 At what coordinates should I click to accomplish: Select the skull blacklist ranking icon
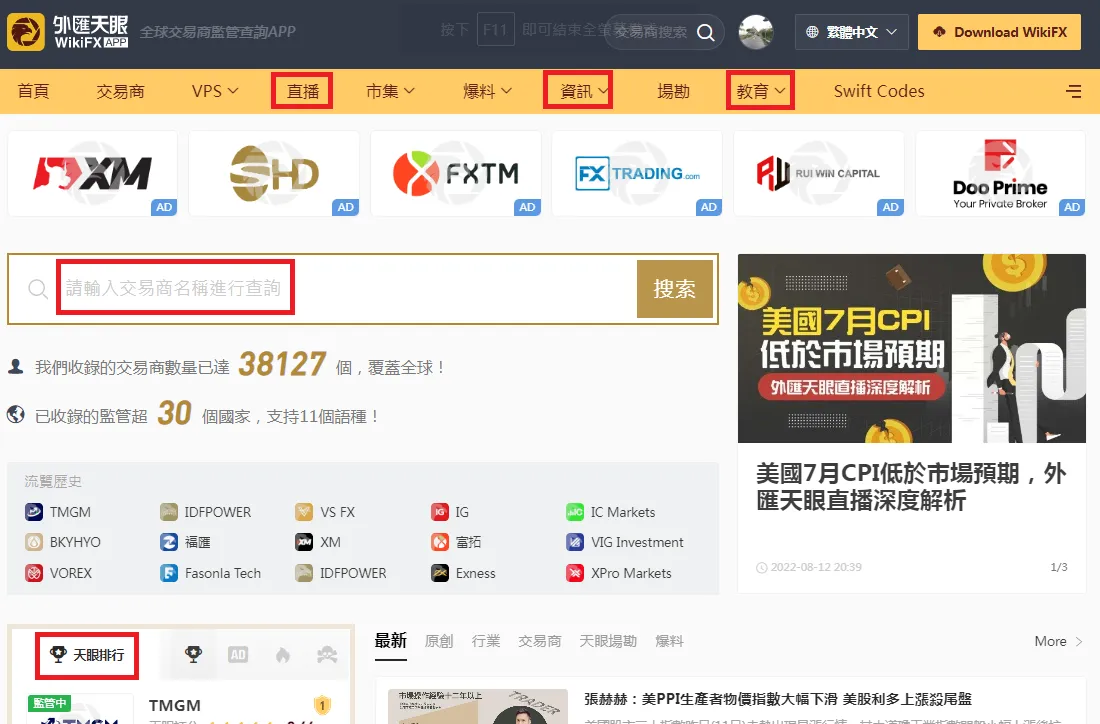[x=327, y=655]
